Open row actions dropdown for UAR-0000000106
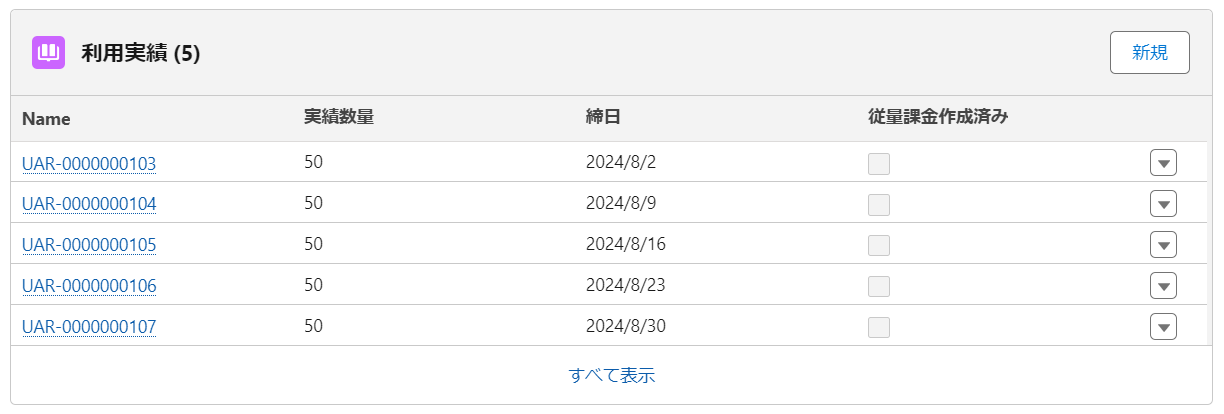 pos(1163,286)
